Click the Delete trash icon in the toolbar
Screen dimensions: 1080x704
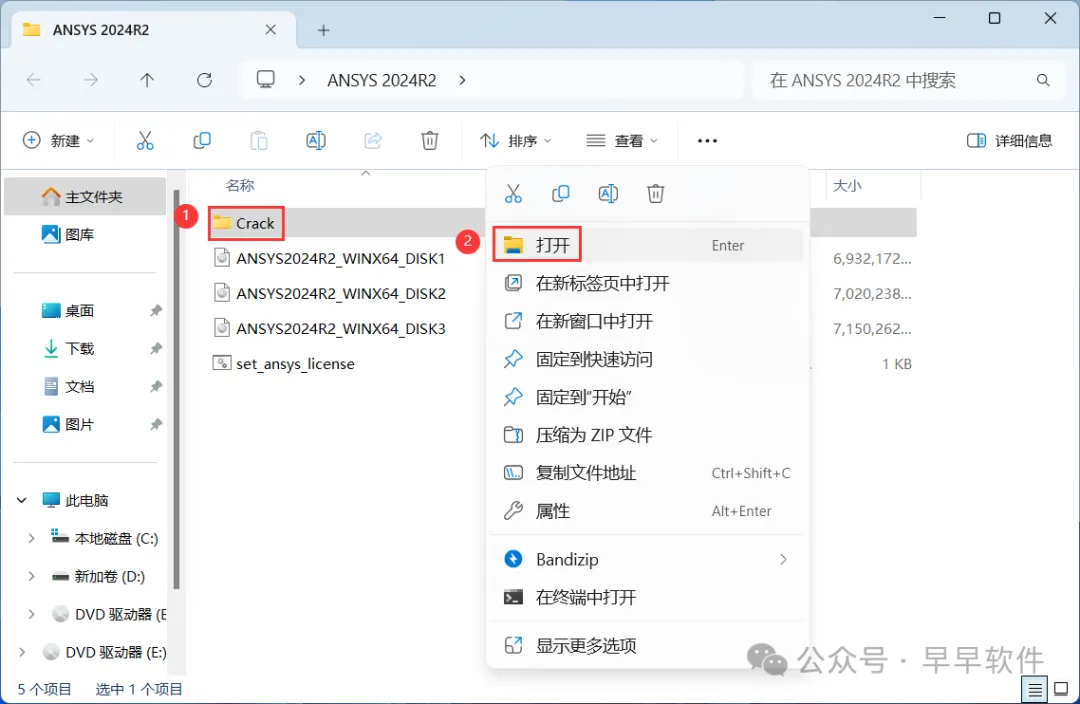[429, 141]
